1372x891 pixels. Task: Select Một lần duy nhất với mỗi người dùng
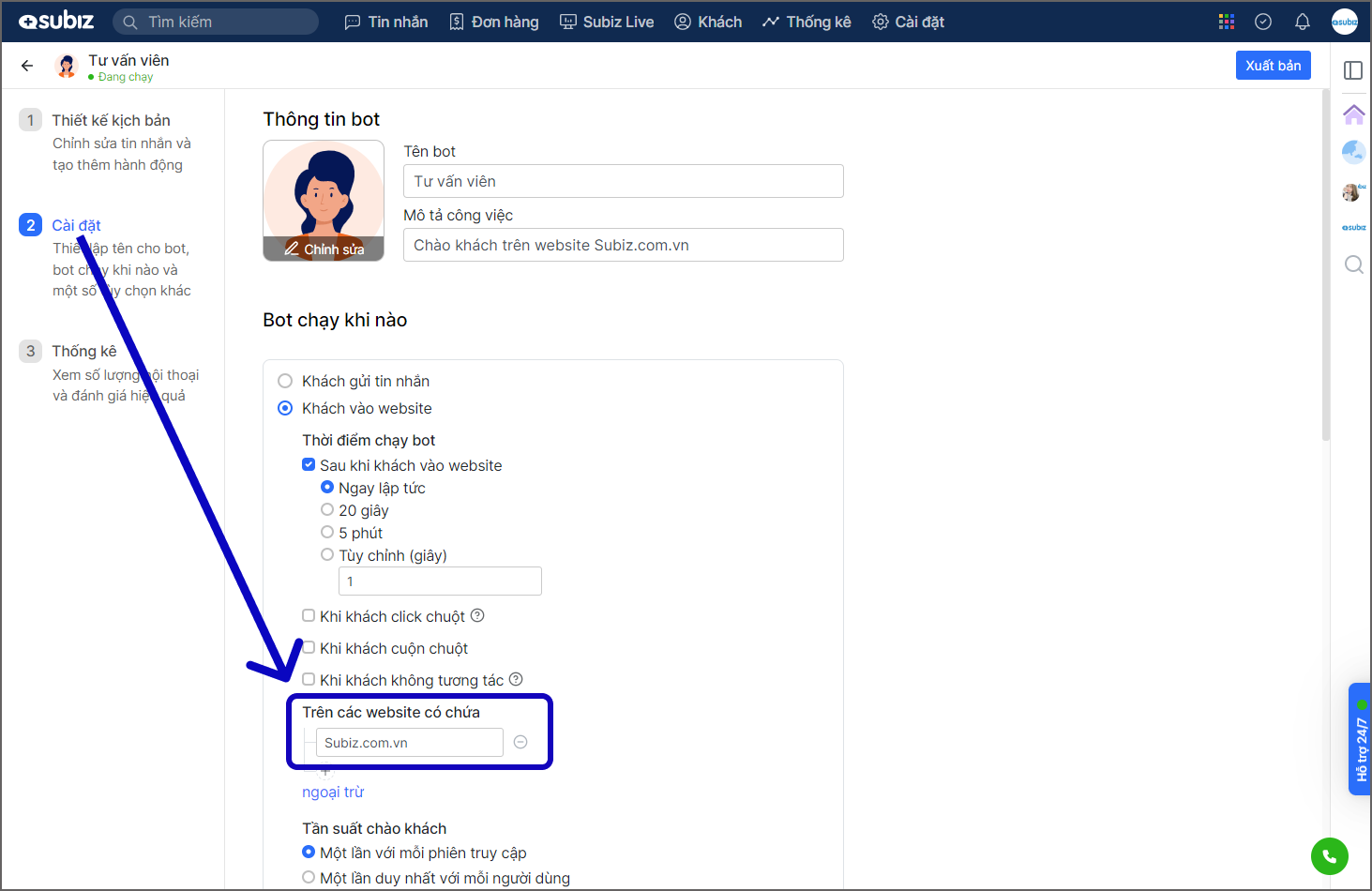(309, 878)
